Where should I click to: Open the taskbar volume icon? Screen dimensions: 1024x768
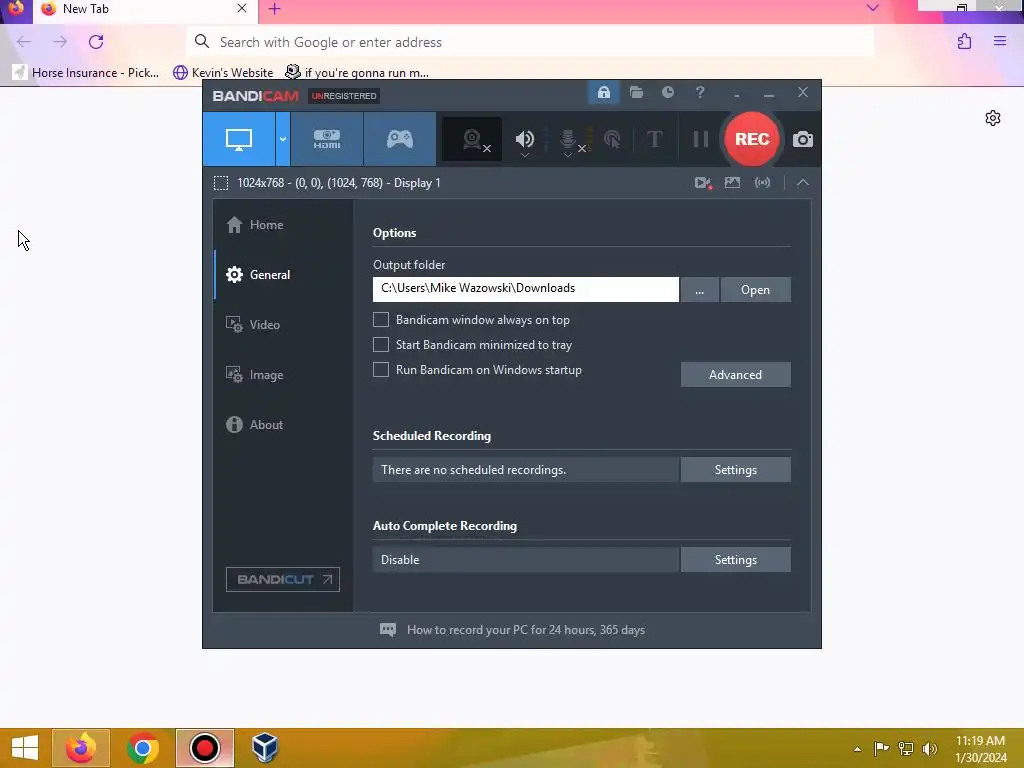930,749
